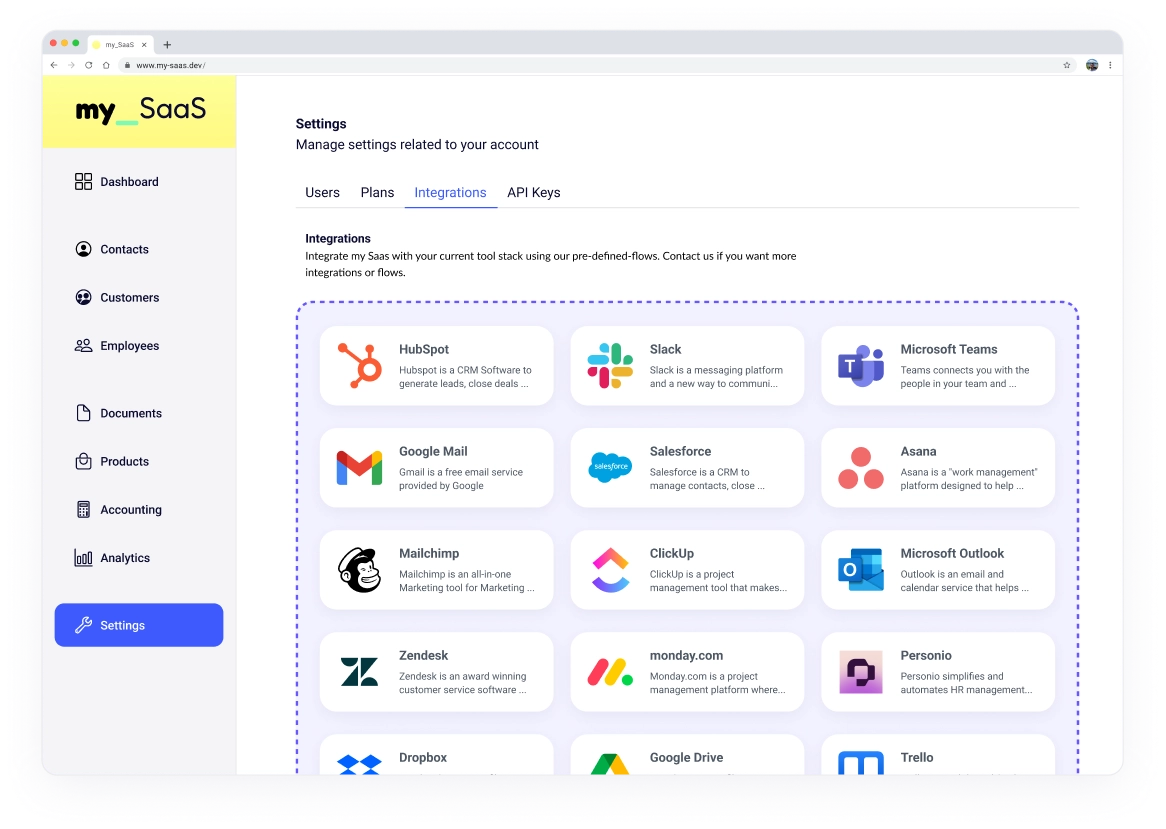Screen dimensions: 1166x829
Task: Switch to the API Keys tab
Action: click(x=533, y=192)
